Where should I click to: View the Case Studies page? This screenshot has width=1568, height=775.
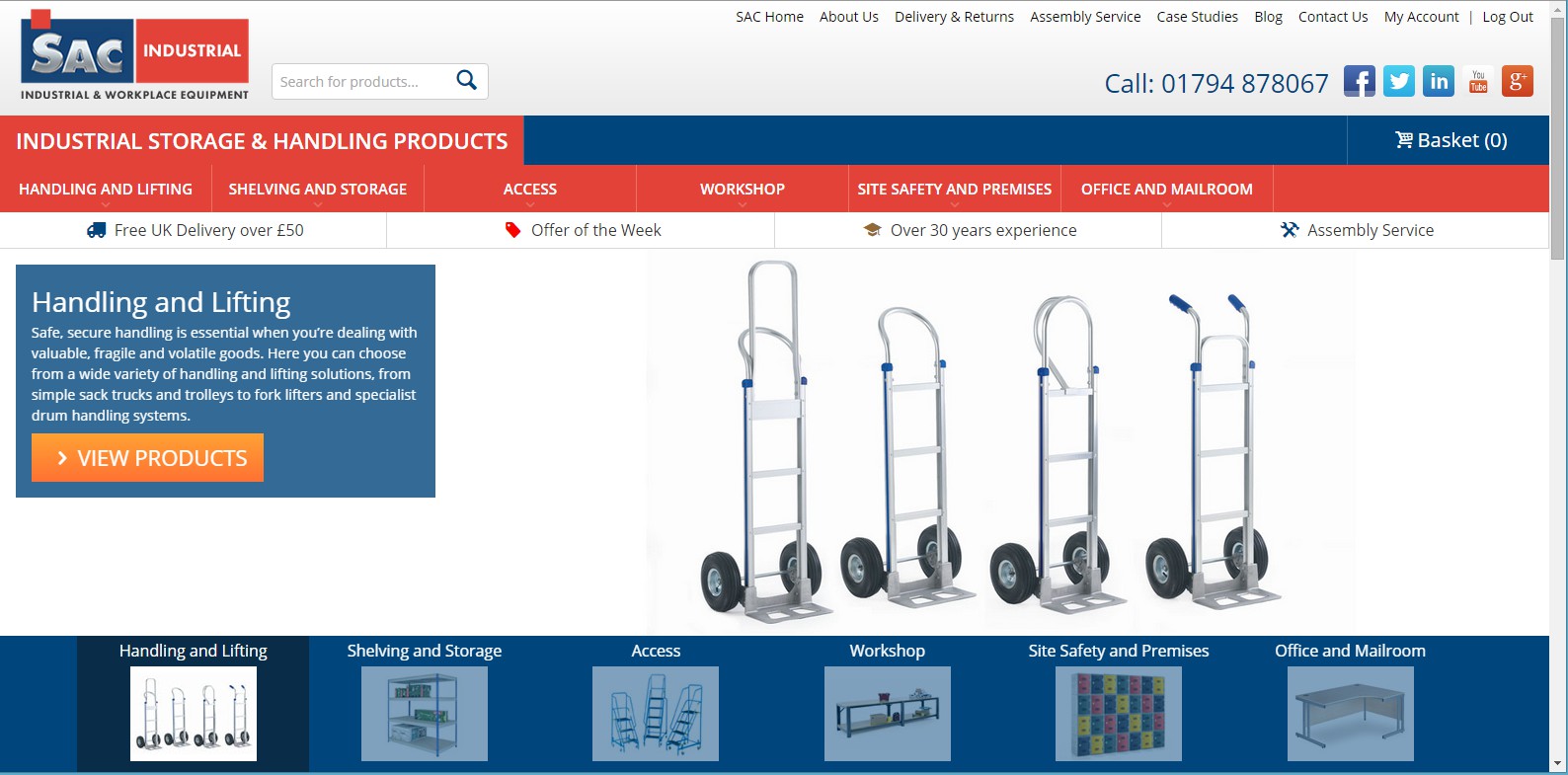coord(1198,17)
